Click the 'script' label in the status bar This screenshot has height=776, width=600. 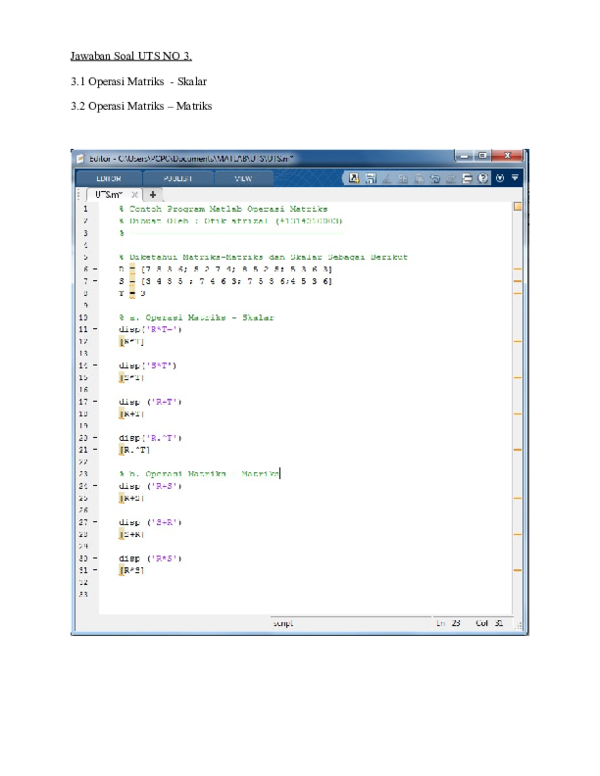283,623
